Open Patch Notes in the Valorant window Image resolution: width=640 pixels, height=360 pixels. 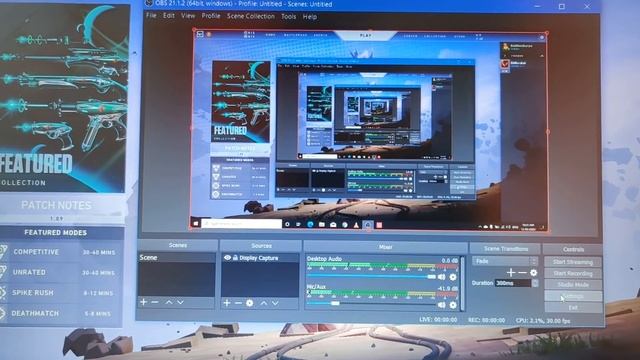click(56, 205)
